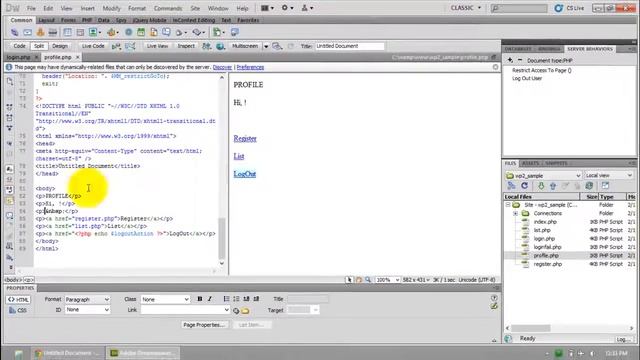Click Connect to remote host in Files panel
The image size is (640, 360).
pyautogui.click(x=511, y=186)
